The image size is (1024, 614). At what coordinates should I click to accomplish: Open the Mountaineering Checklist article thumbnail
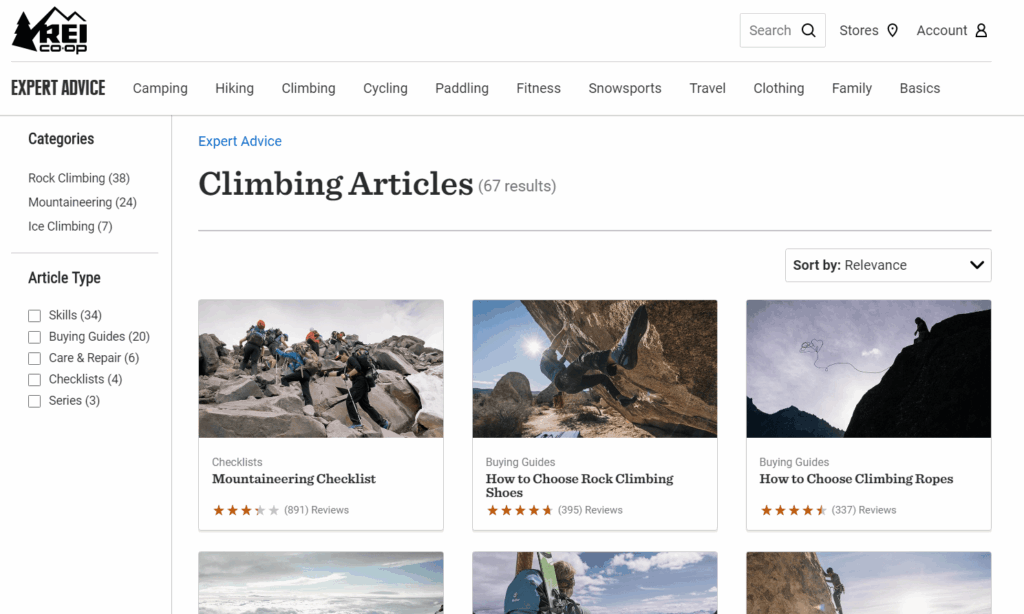coord(321,368)
